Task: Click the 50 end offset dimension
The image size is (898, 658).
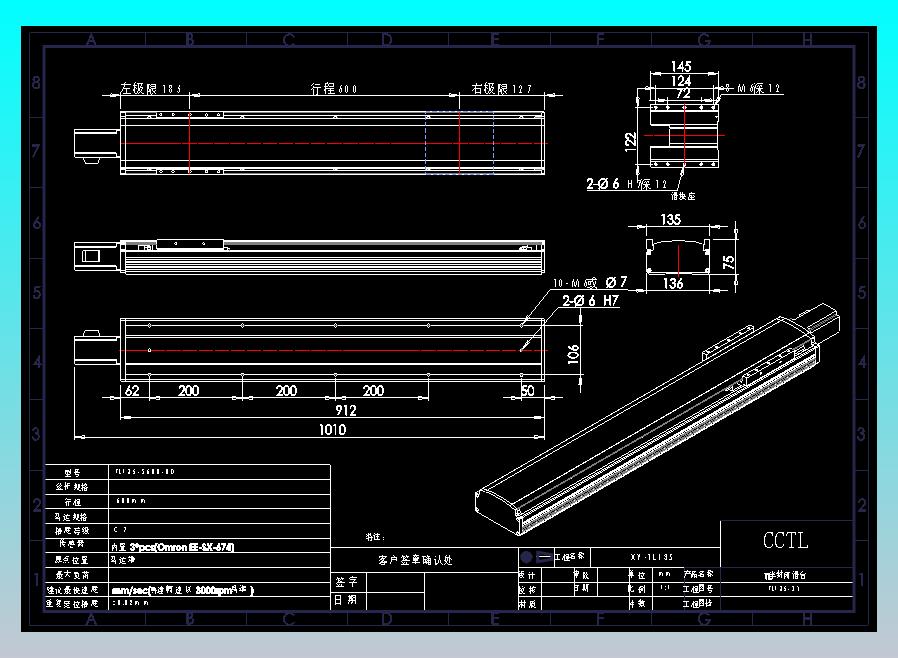Action: (x=527, y=391)
